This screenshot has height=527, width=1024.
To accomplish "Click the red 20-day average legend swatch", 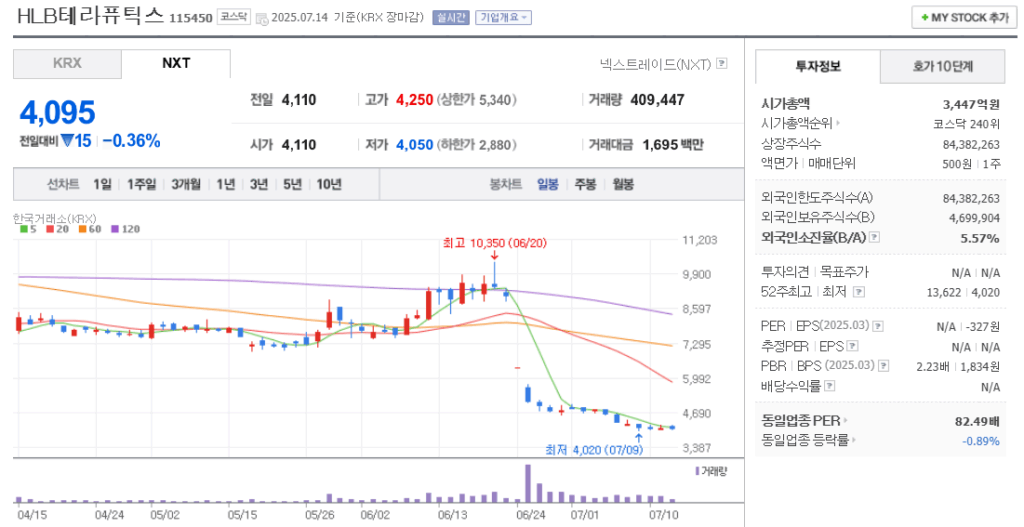I will tap(50, 229).
